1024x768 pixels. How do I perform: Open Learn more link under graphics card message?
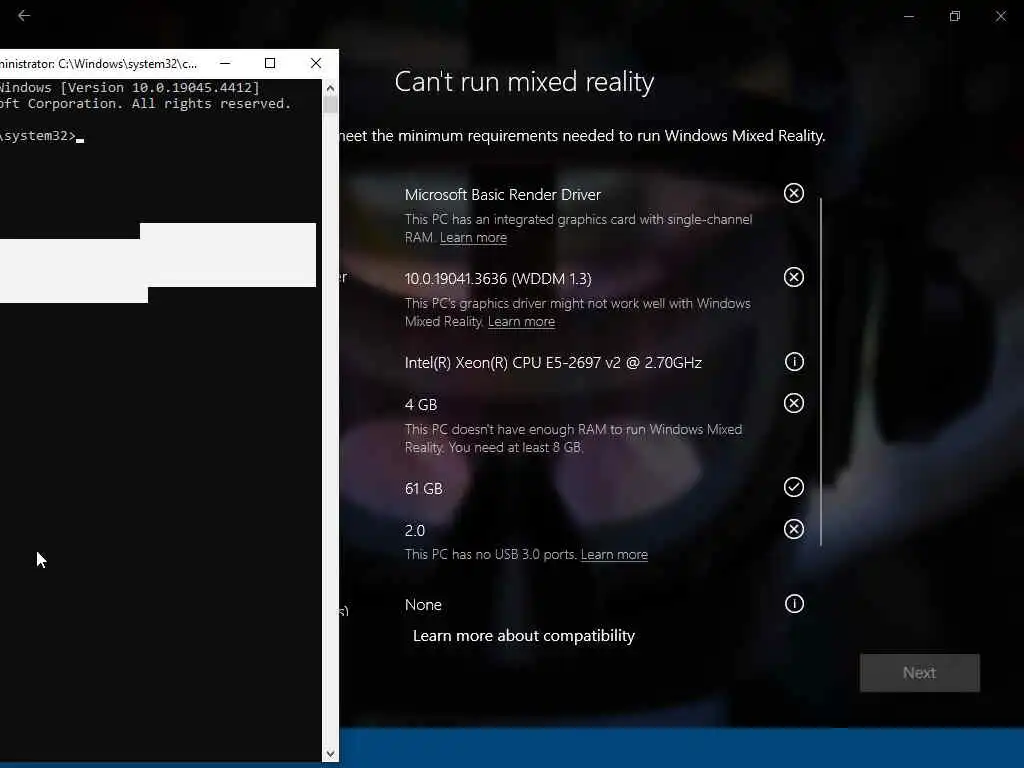coord(473,238)
